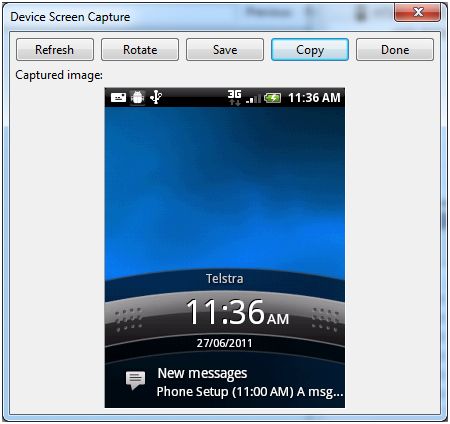Click the New messages heading

tap(202, 373)
